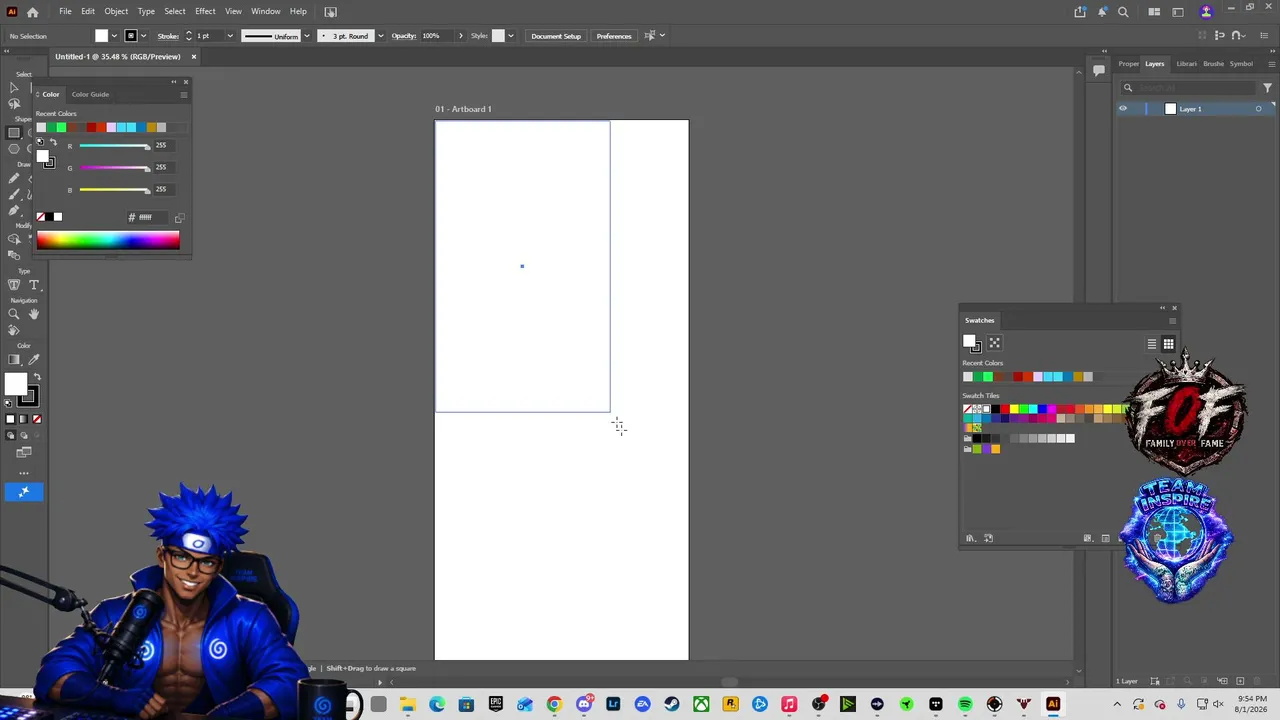This screenshot has width=1280, height=720.
Task: Open the File menu
Action: coord(65,12)
